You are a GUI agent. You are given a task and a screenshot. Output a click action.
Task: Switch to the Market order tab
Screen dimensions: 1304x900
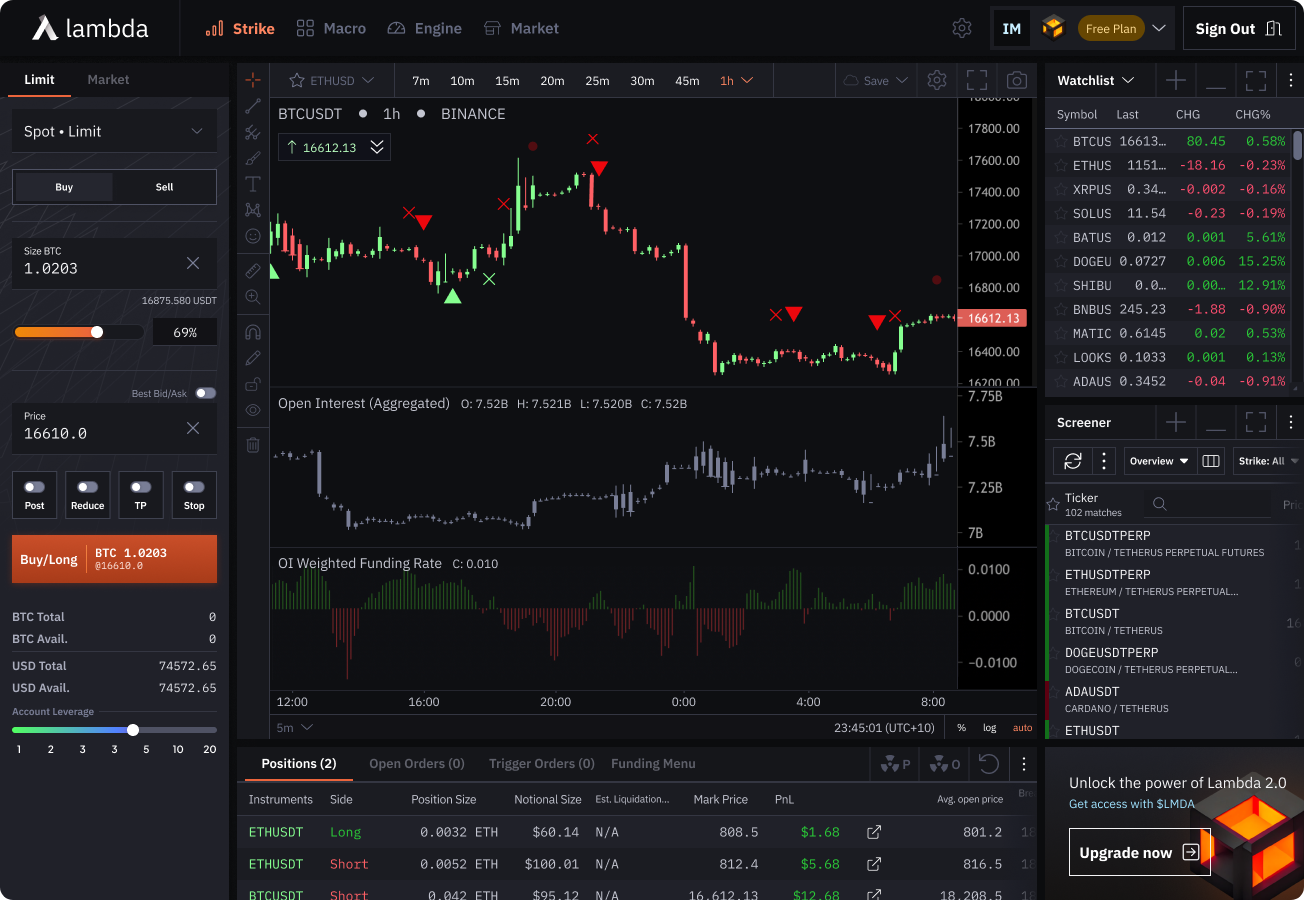pyautogui.click(x=108, y=80)
